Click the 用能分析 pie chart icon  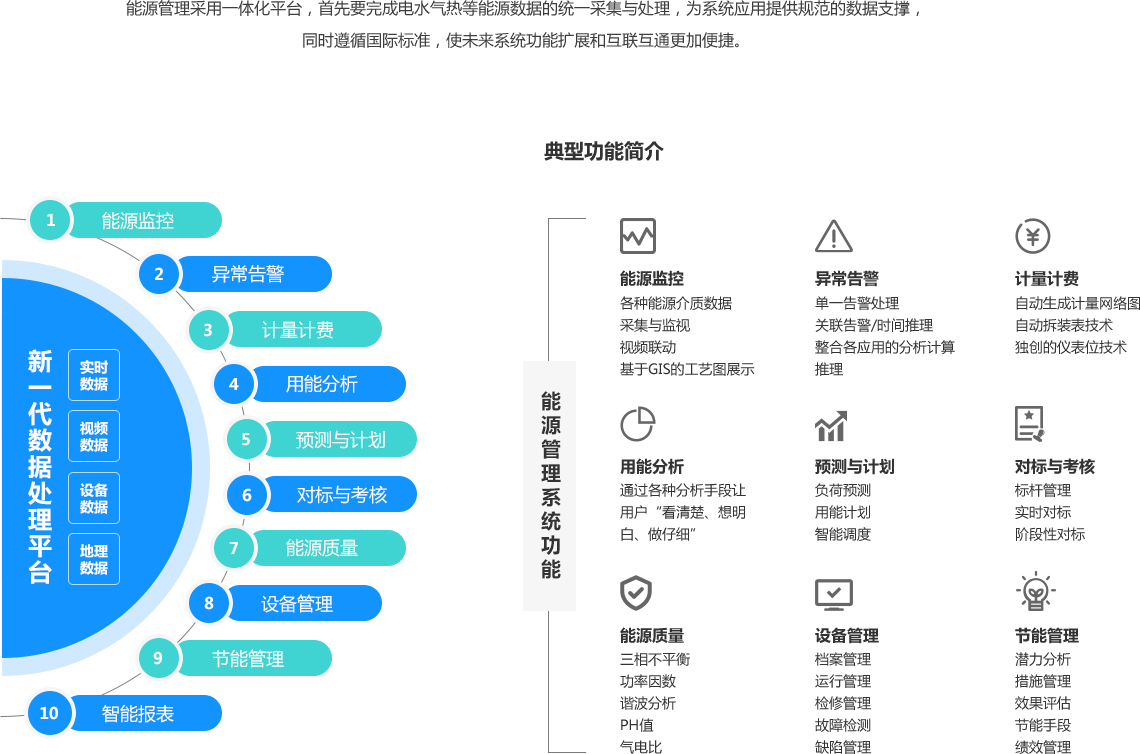tap(637, 424)
